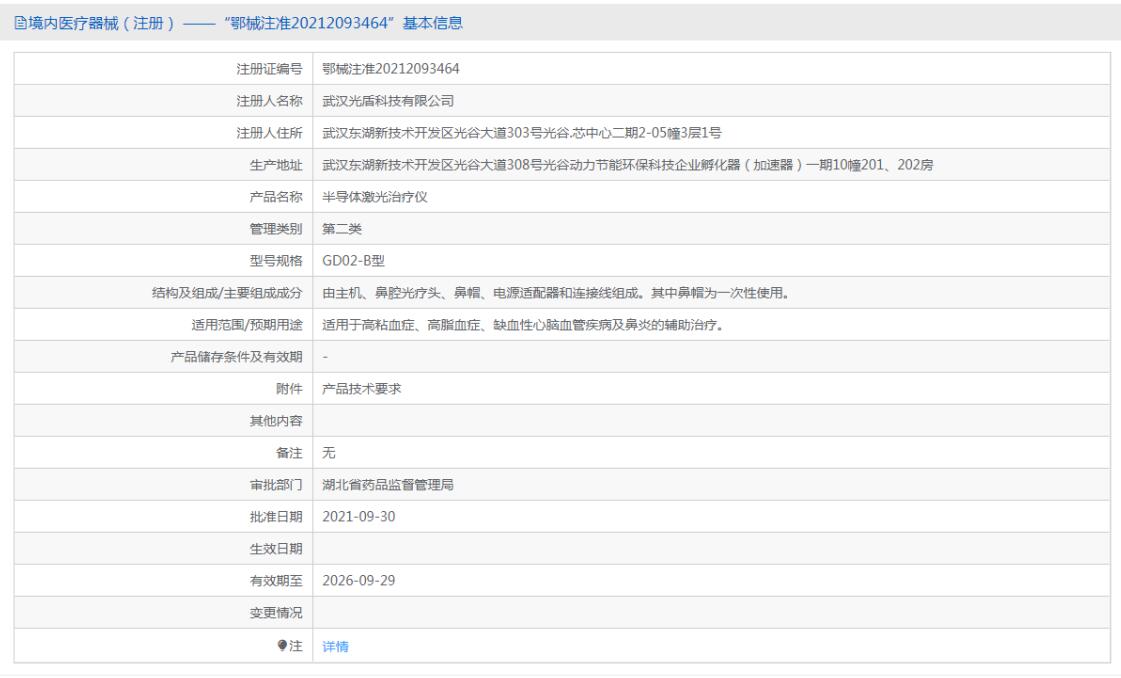
Task: Click the 批准日期 label
Action: pyautogui.click(x=276, y=516)
